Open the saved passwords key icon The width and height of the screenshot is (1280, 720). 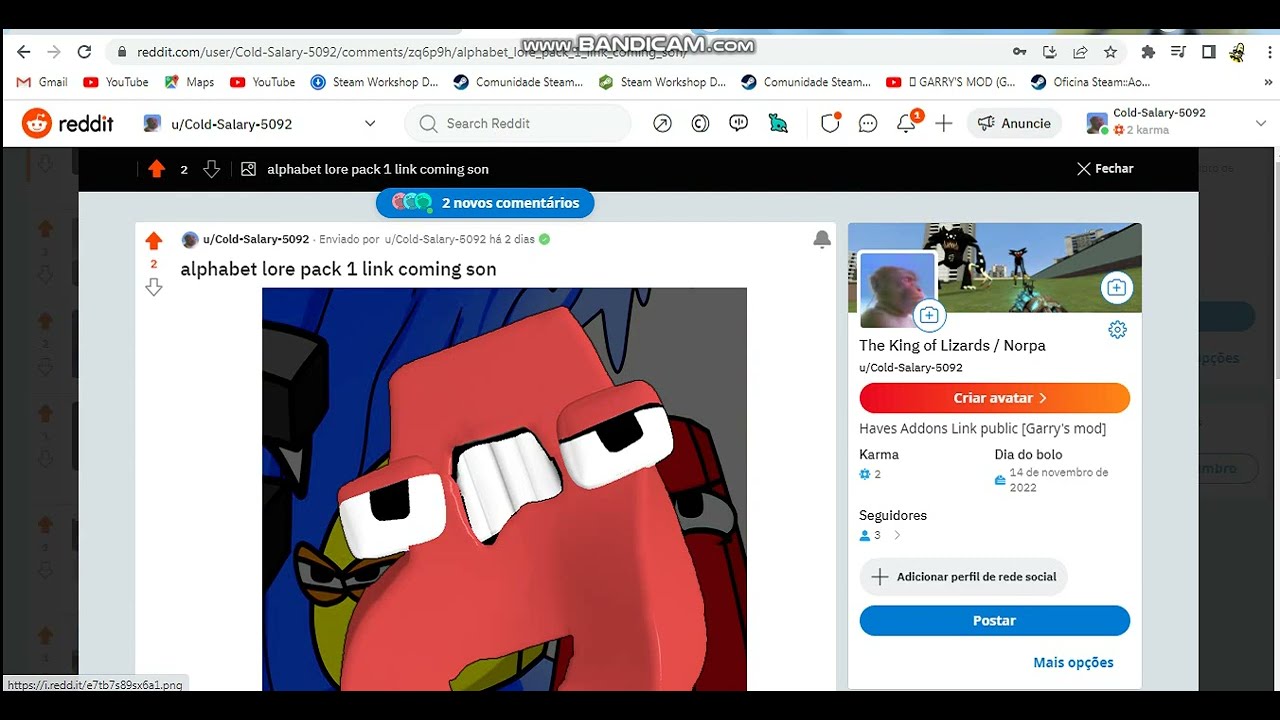(1019, 52)
